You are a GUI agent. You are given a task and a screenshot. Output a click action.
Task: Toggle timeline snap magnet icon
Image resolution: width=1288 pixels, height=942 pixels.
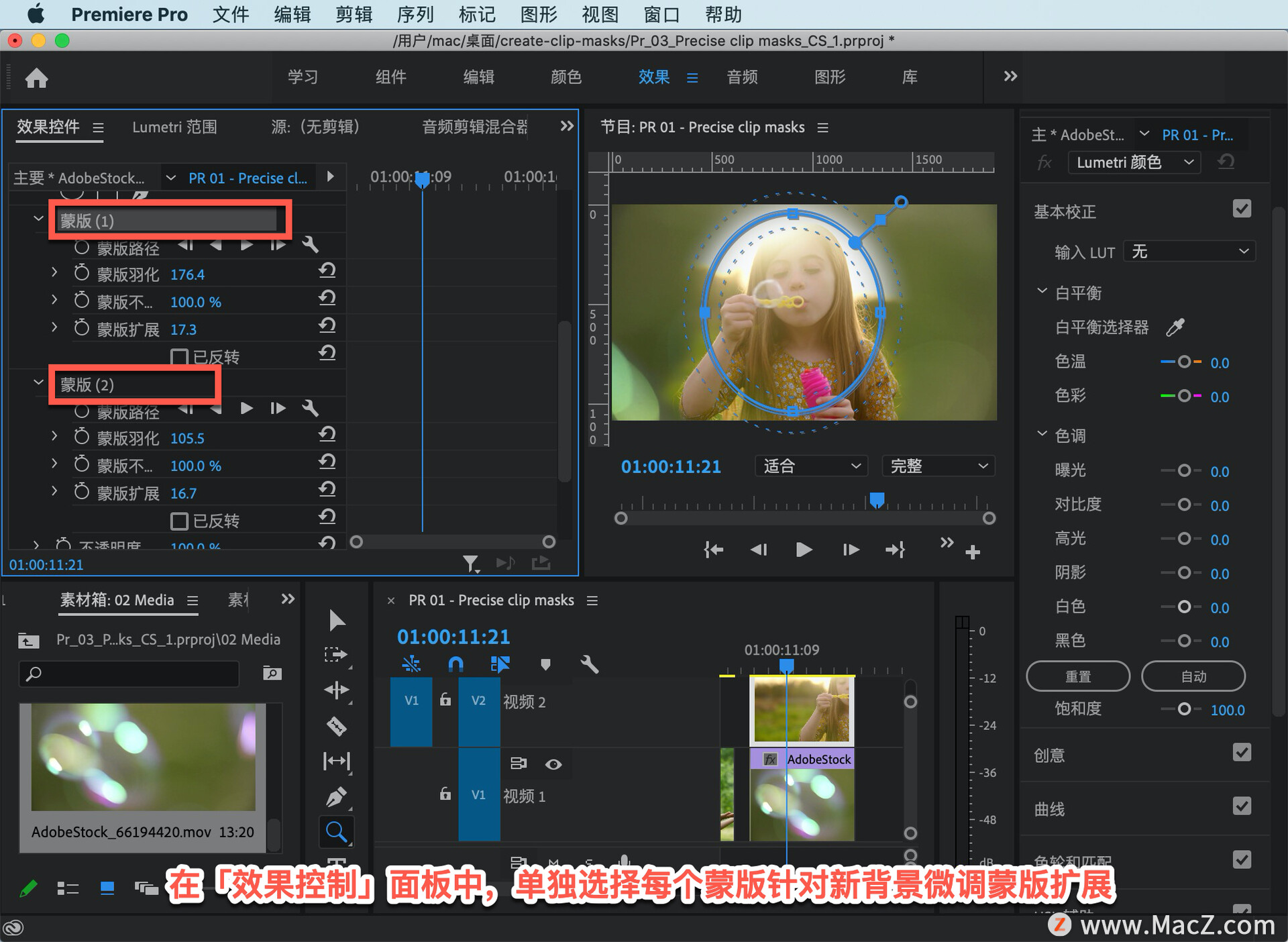click(x=455, y=664)
